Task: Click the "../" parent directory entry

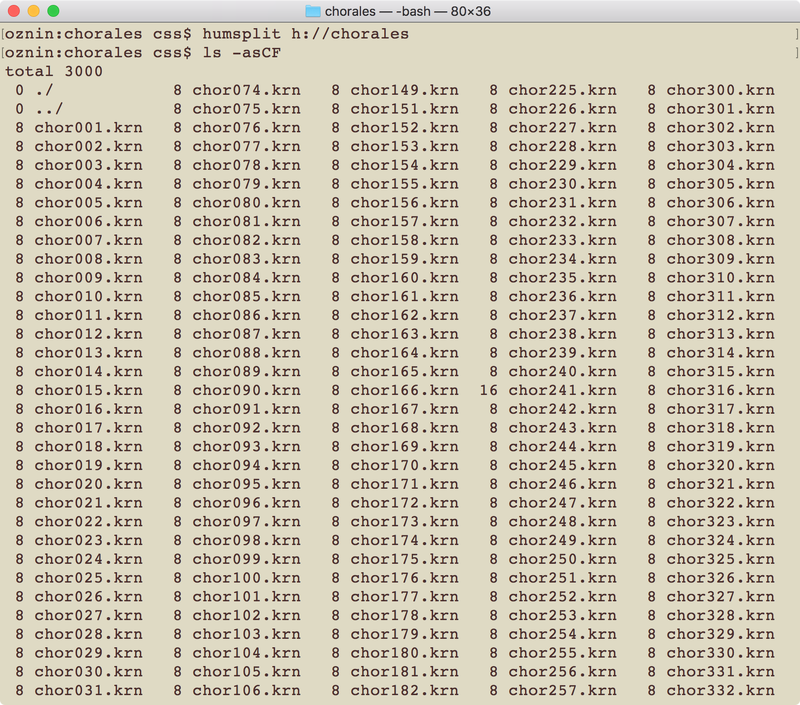Action: 46,109
